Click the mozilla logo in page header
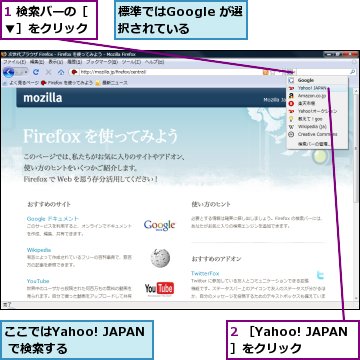Viewport: 360px width, 360px height. point(43,98)
